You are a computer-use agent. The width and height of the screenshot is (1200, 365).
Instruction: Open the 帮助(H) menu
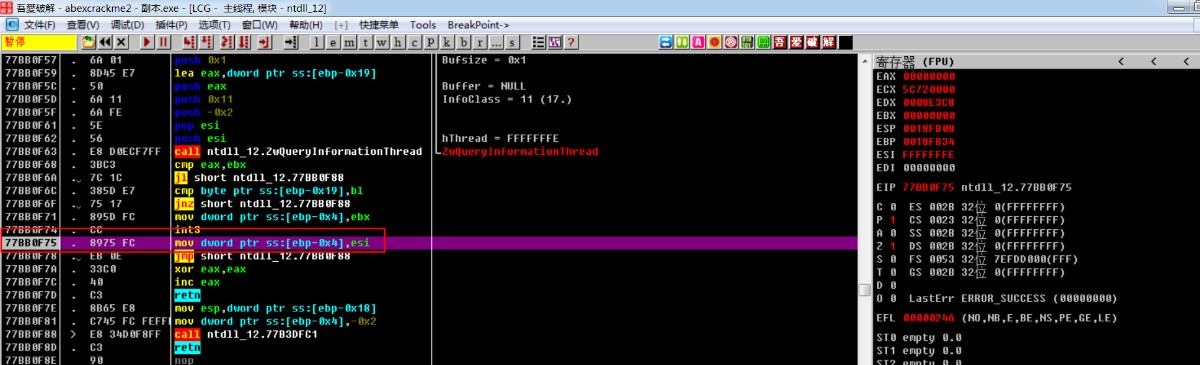[305, 24]
